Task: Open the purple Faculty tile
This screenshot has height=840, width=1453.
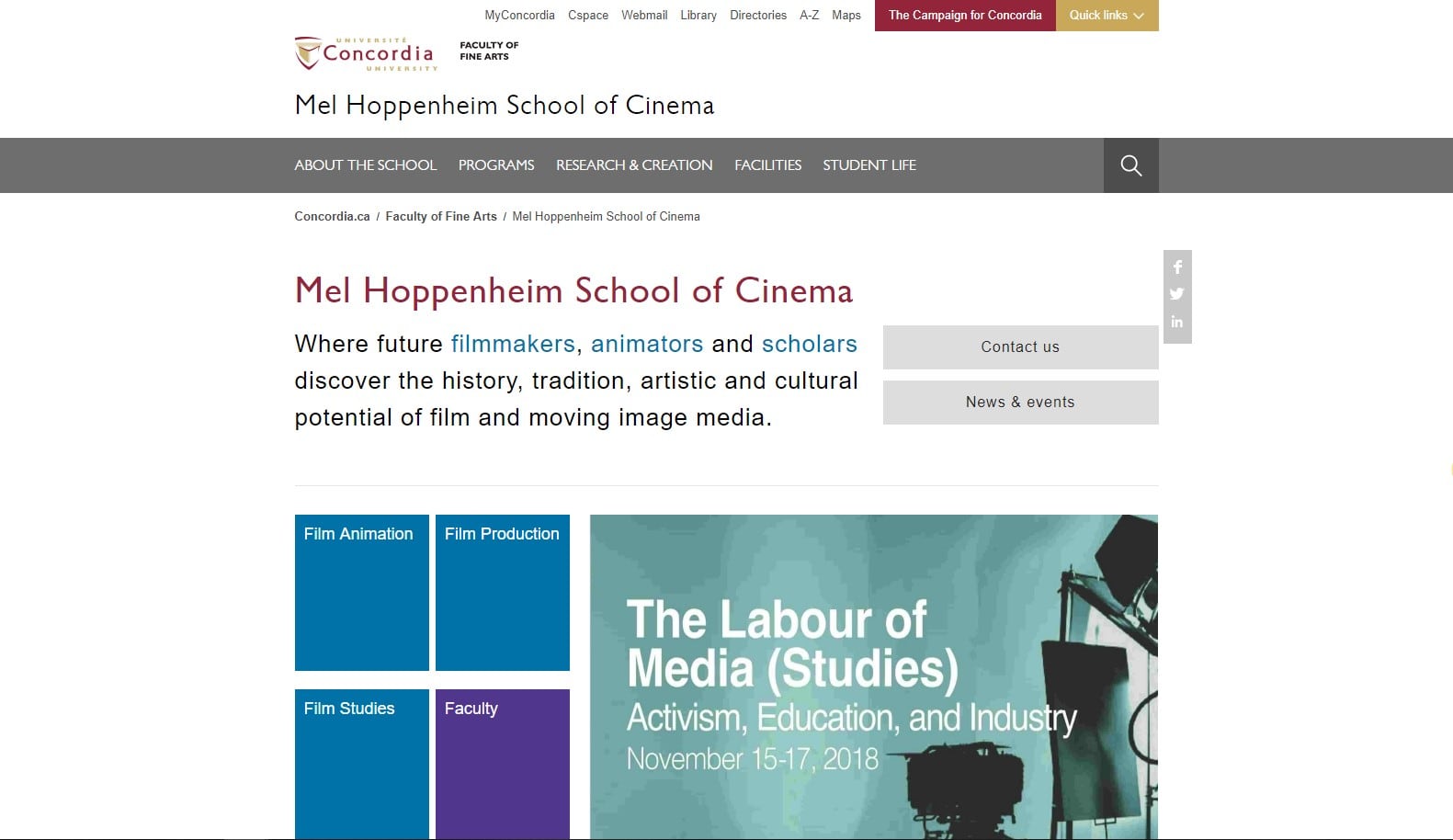Action: pyautogui.click(x=503, y=764)
